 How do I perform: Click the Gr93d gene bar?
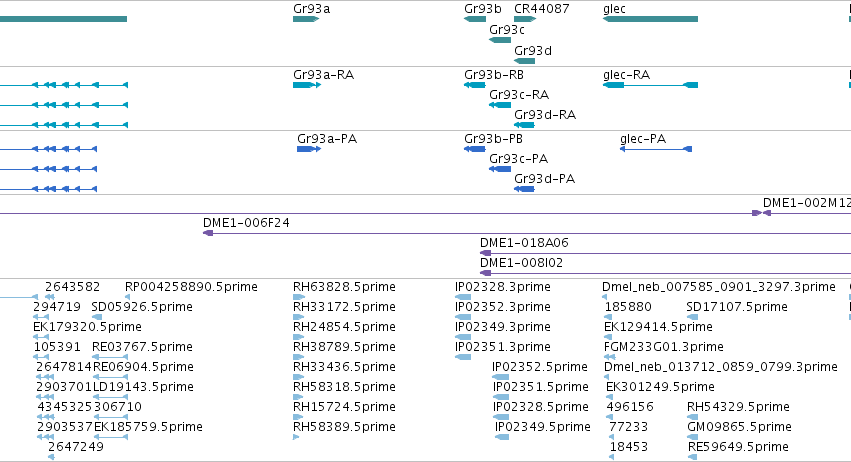(524, 61)
